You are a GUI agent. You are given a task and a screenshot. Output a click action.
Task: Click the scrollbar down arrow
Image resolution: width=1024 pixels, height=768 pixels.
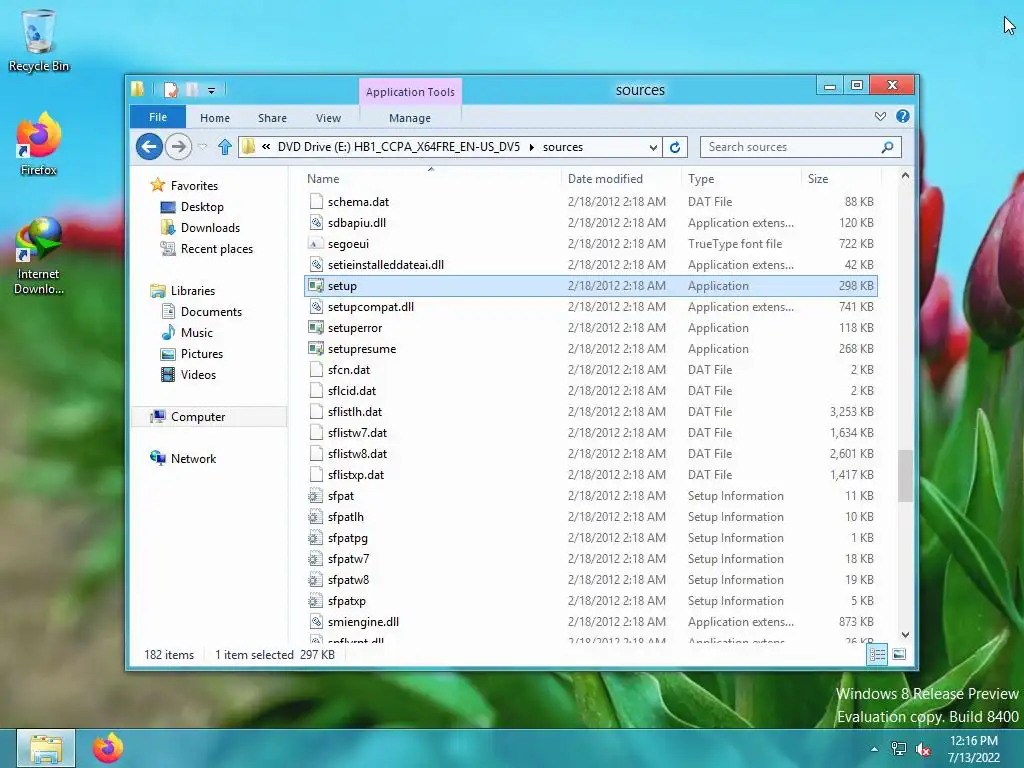pos(905,635)
